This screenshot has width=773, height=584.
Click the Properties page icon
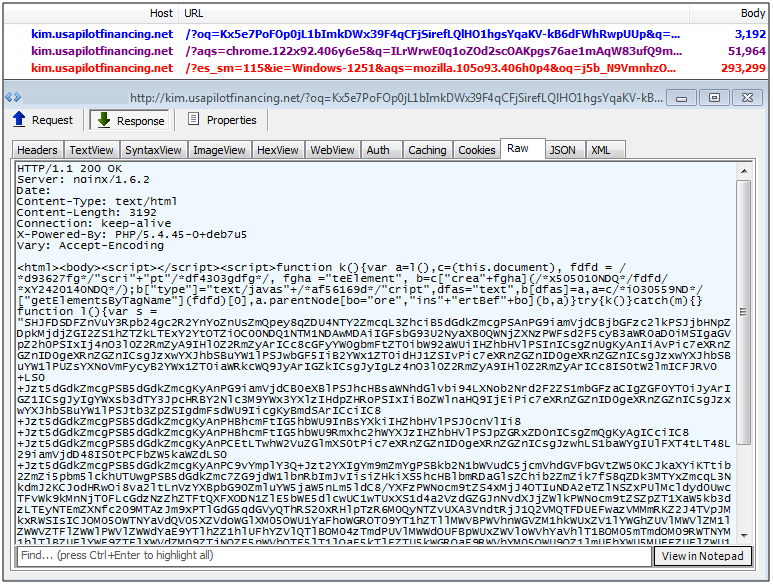(194, 119)
